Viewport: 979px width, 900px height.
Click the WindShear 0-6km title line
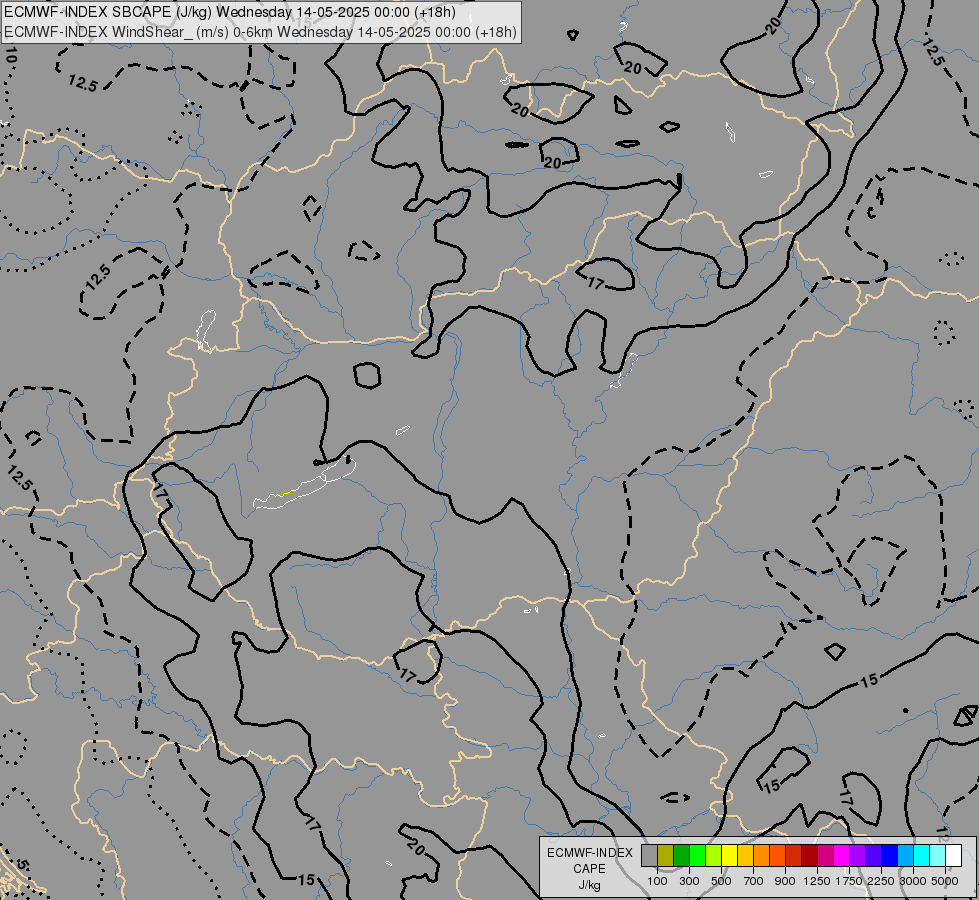260,32
